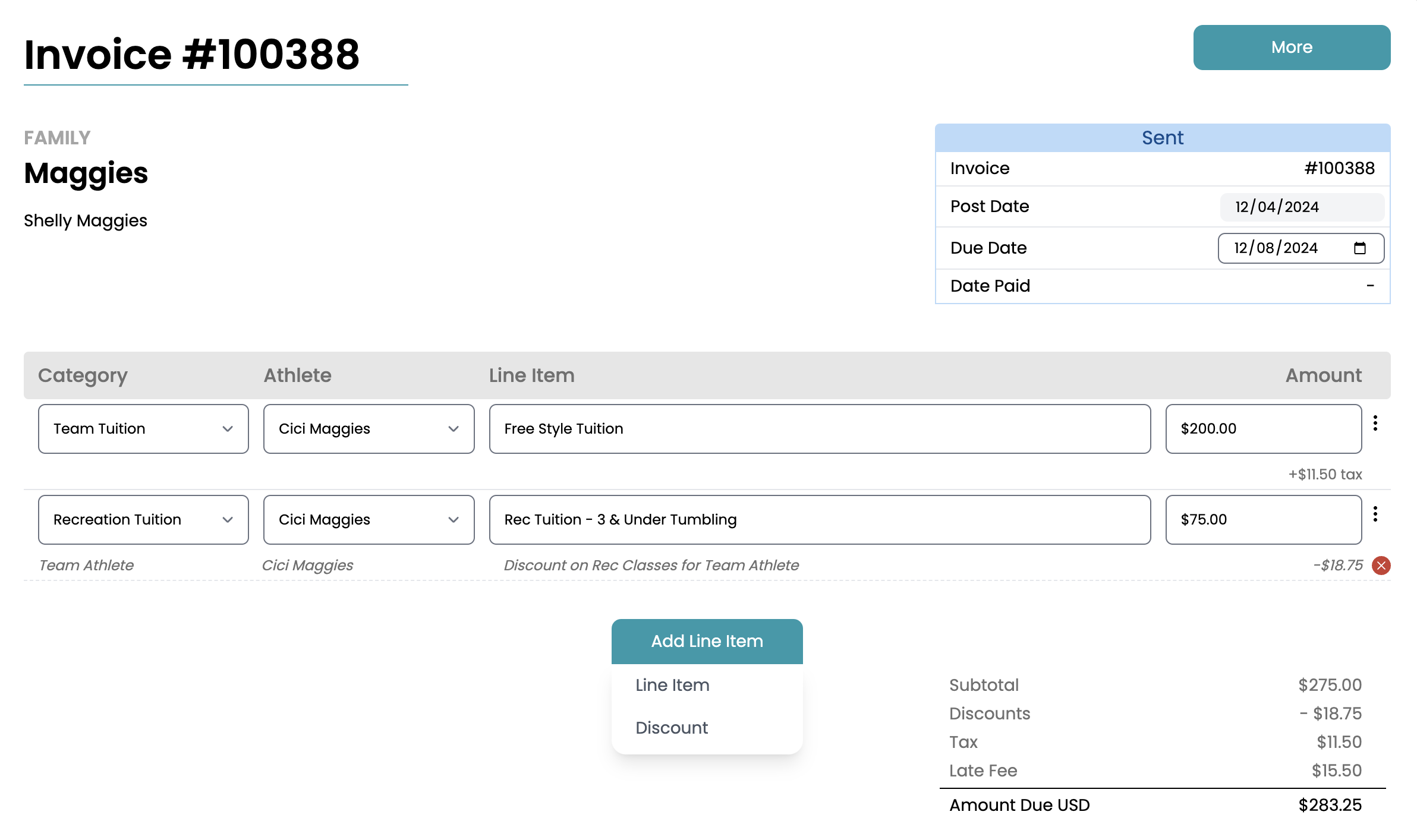Click the Post Date field 12/04/2024
Image resolution: width=1417 pixels, height=840 pixels.
pos(1301,207)
